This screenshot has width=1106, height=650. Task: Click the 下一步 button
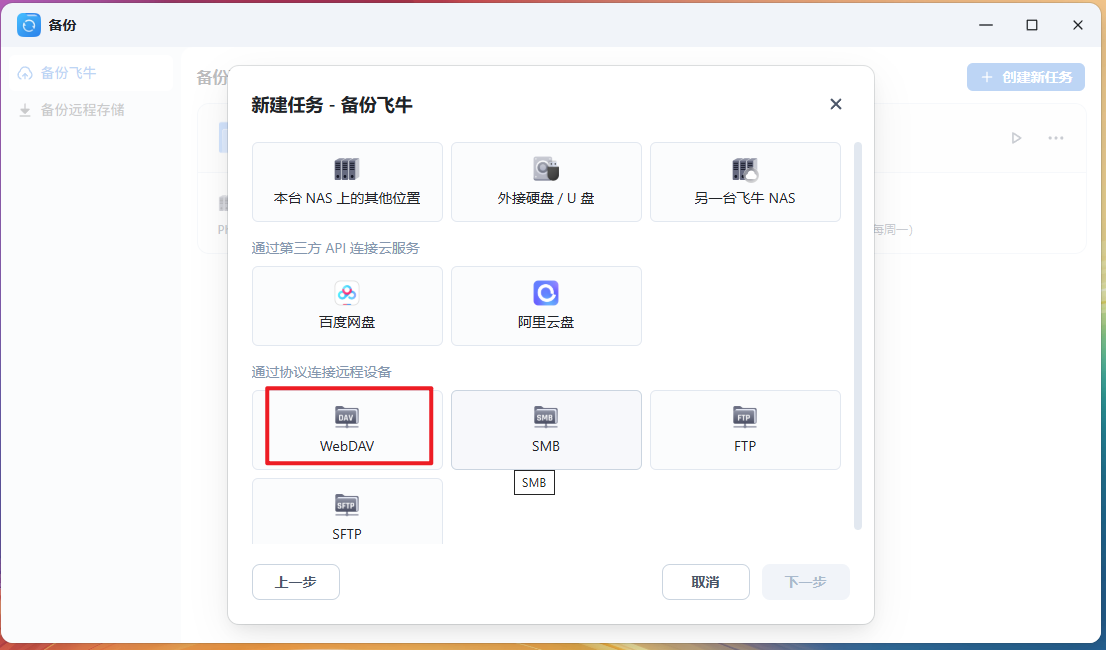(x=805, y=582)
